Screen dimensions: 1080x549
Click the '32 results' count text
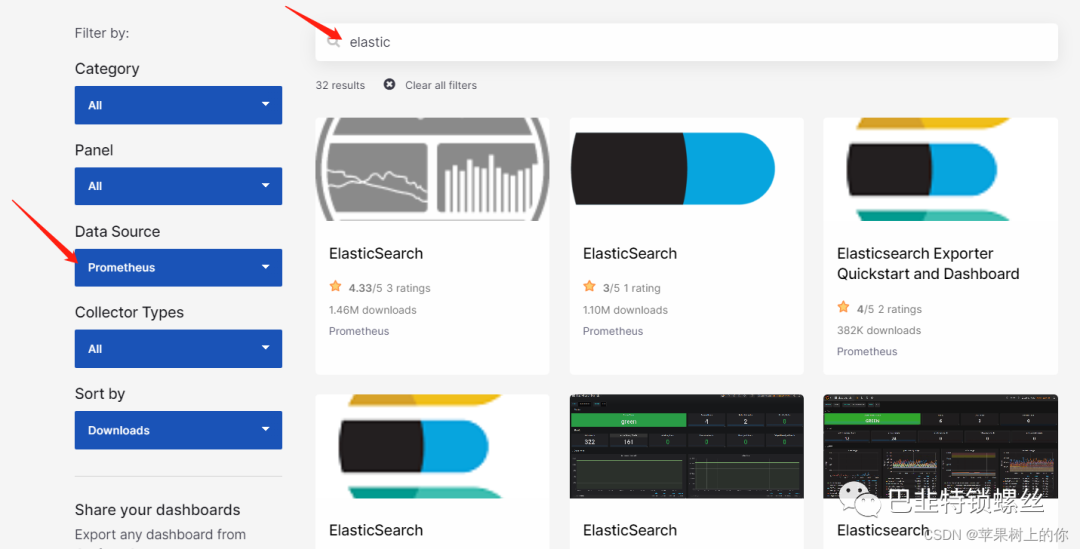(x=340, y=85)
